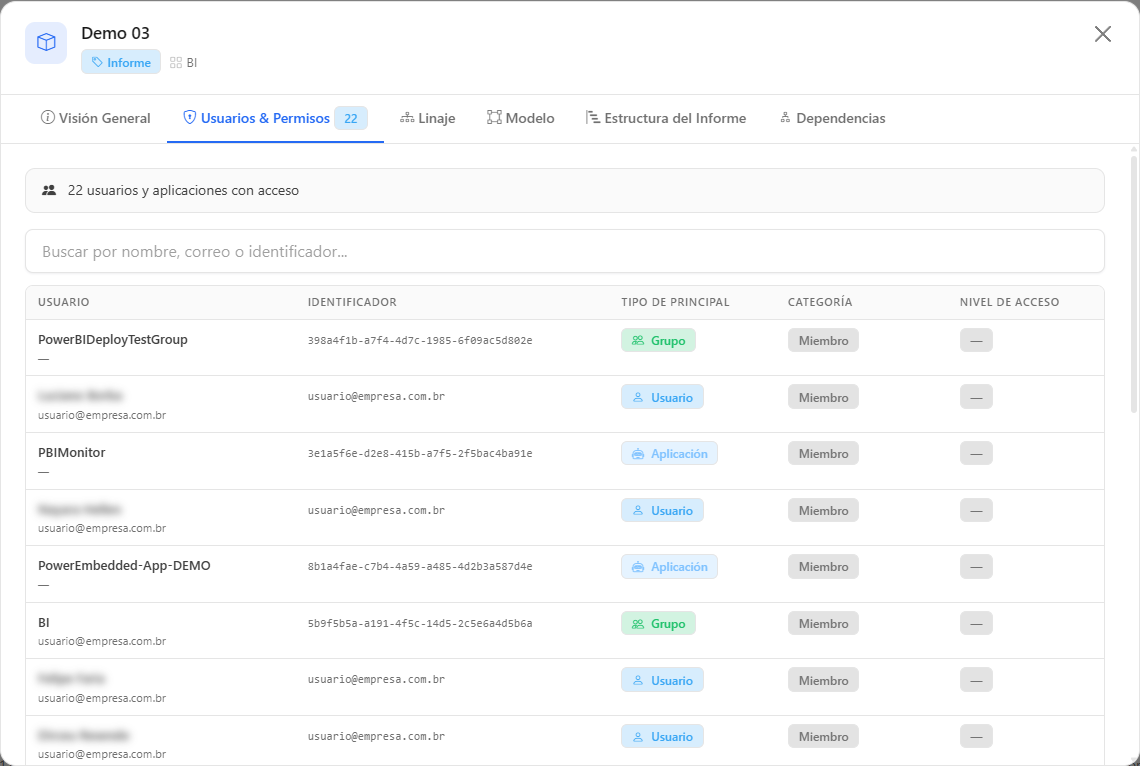The width and height of the screenshot is (1140, 766).
Task: Click the IDENTIFICADOR column header
Action: coord(352,302)
